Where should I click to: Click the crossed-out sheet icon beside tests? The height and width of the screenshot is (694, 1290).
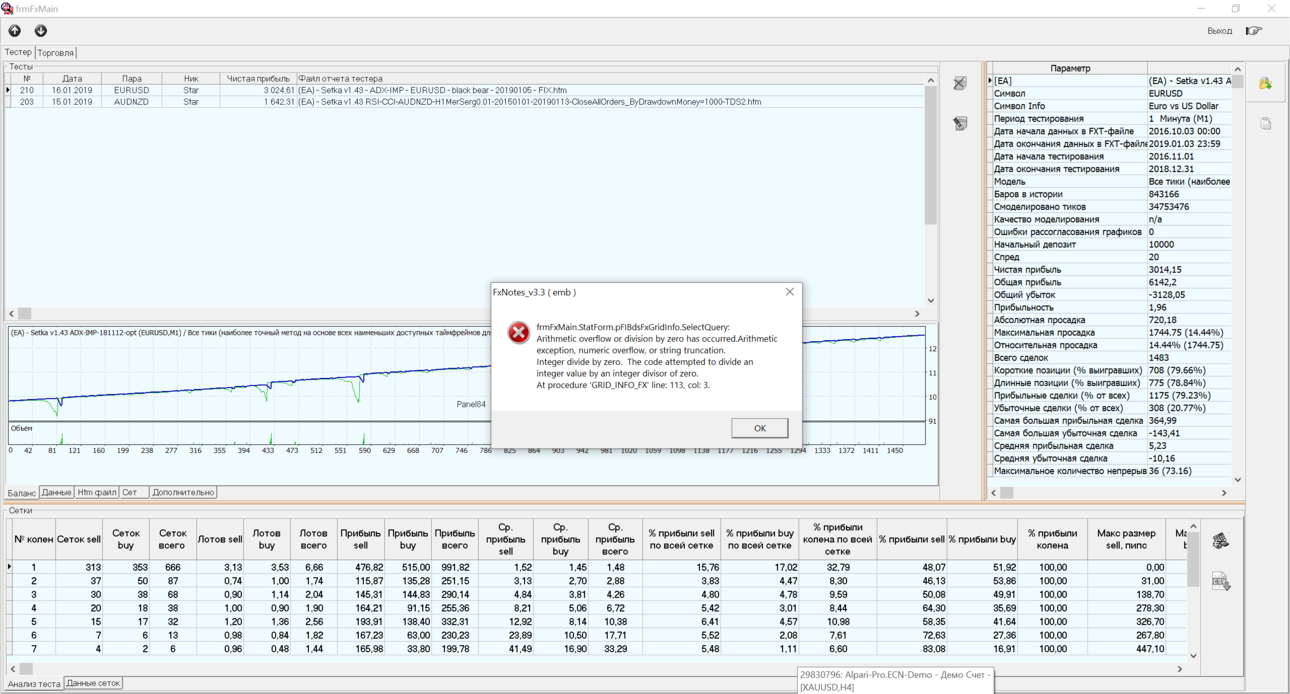[960, 84]
